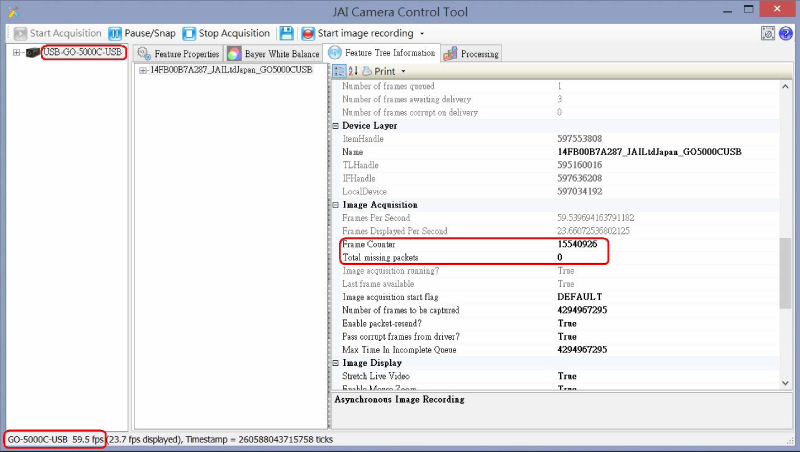
Task: Collapse the Device Layer section
Action: pyautogui.click(x=336, y=126)
